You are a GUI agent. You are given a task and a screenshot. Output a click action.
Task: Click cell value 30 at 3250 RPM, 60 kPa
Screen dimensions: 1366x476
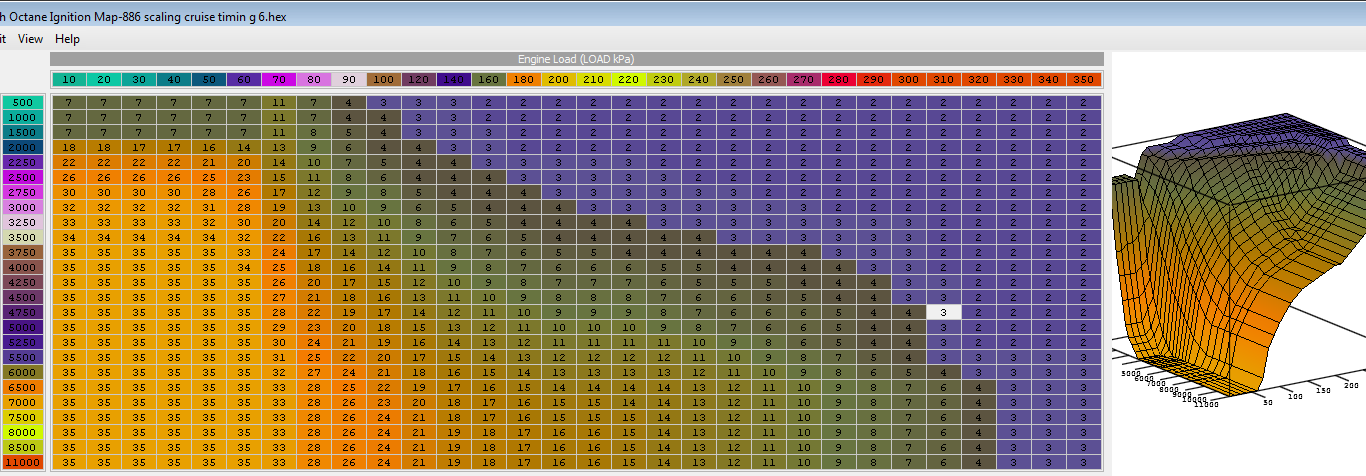click(244, 222)
